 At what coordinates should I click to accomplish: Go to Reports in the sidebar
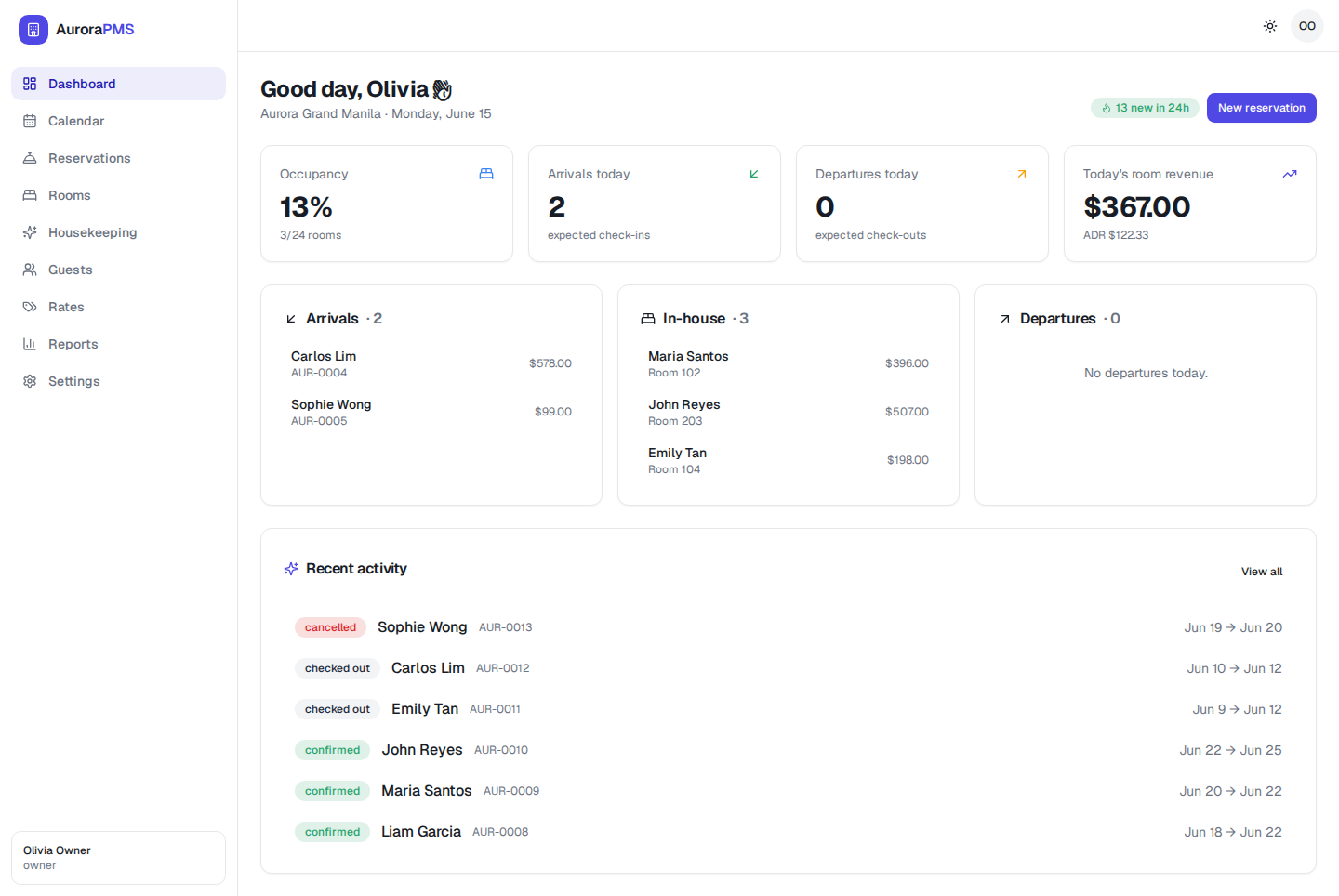click(118, 344)
